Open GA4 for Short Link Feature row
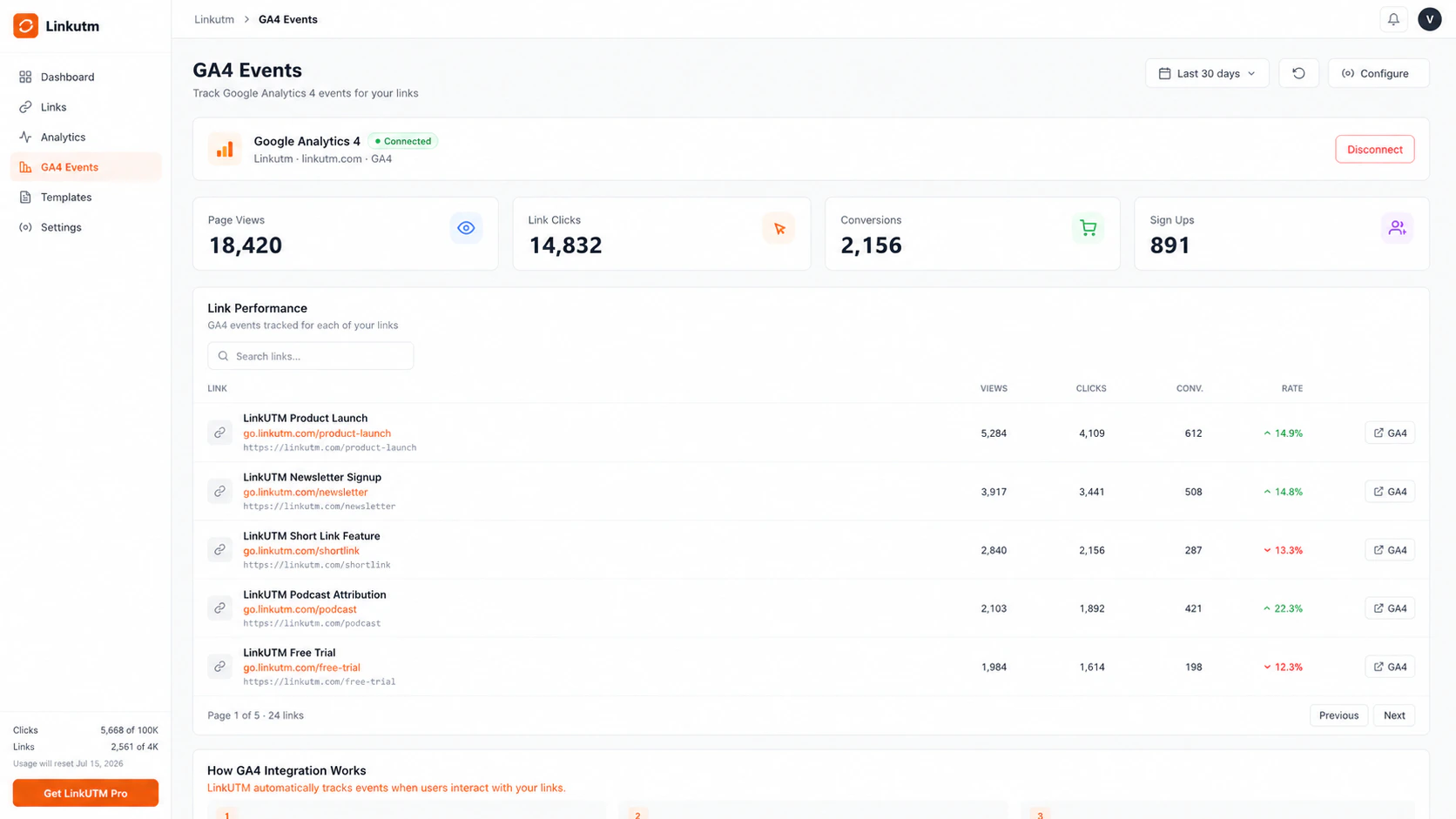The height and width of the screenshot is (819, 1456). [x=1390, y=550]
